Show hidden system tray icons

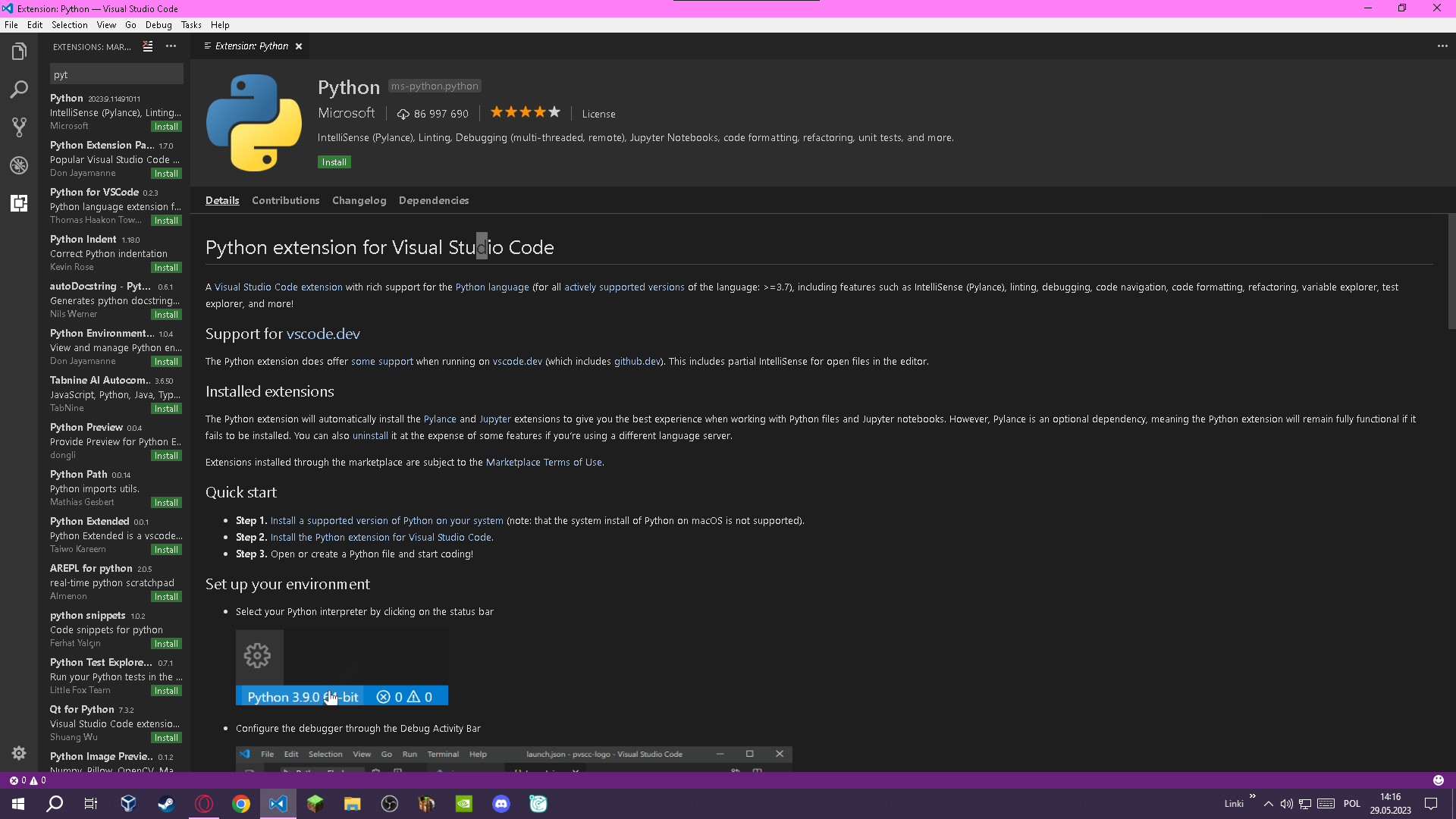(1269, 804)
